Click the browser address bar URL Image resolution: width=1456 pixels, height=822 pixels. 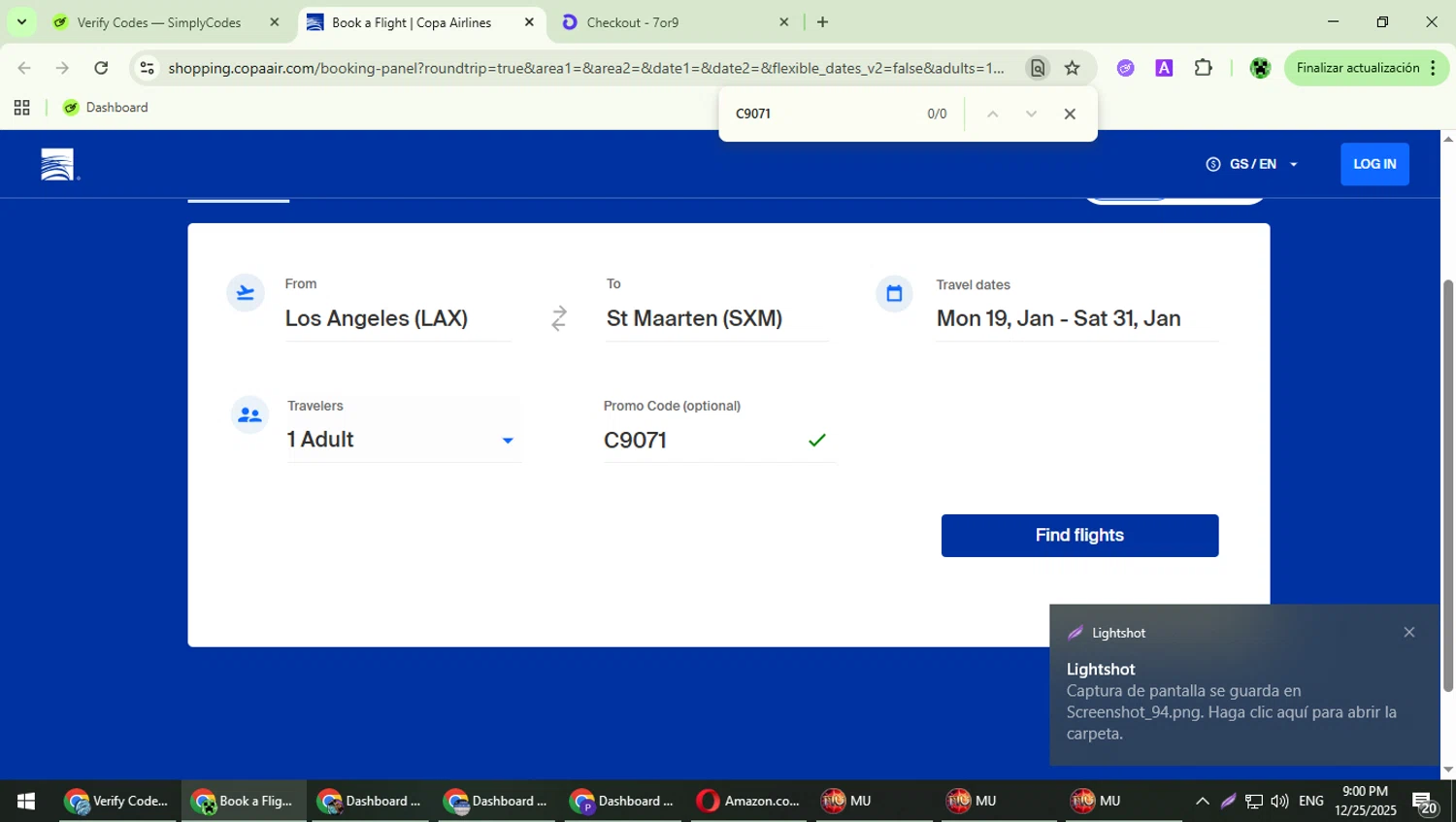pyautogui.click(x=586, y=68)
